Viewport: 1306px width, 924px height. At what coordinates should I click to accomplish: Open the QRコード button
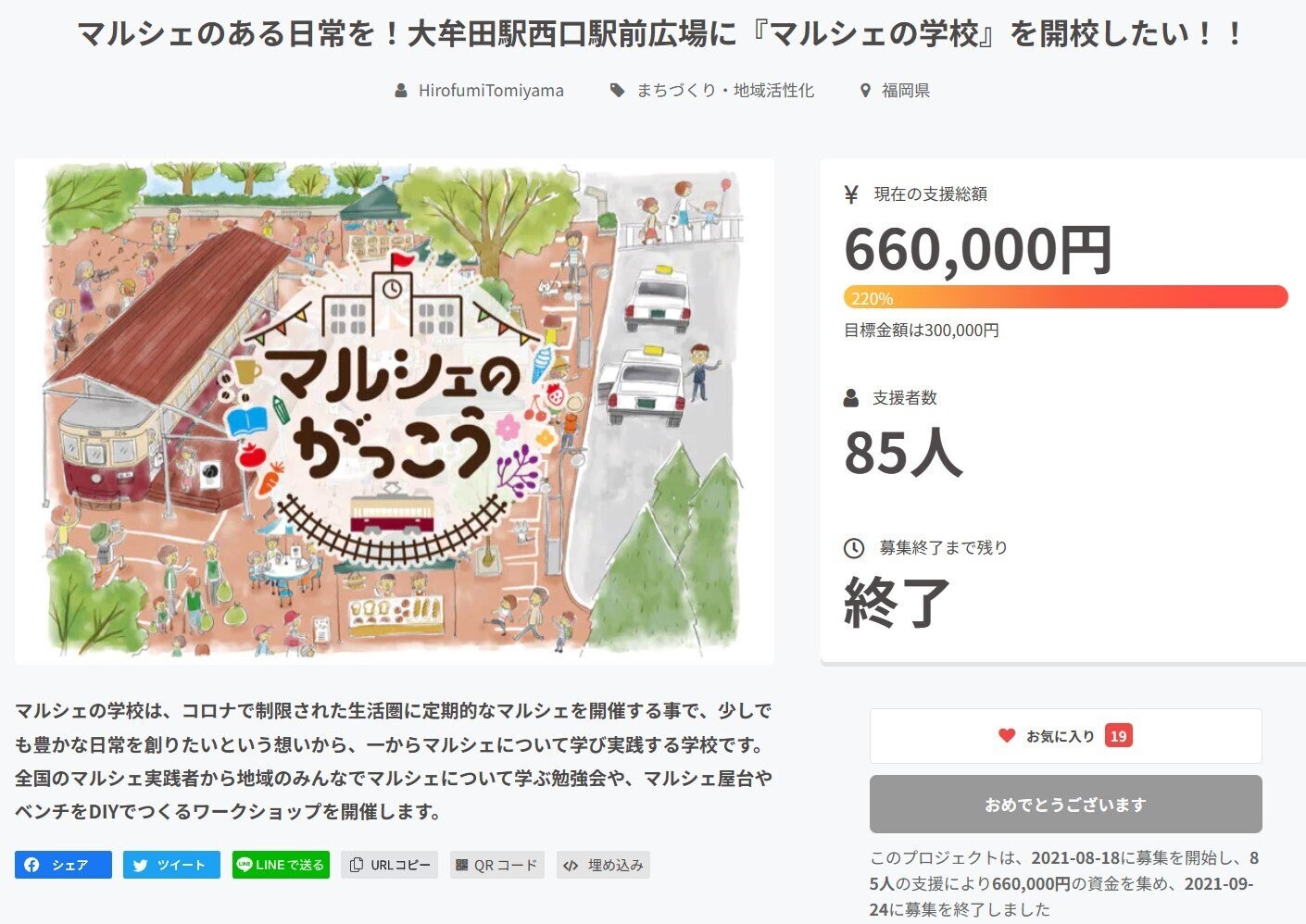496,865
